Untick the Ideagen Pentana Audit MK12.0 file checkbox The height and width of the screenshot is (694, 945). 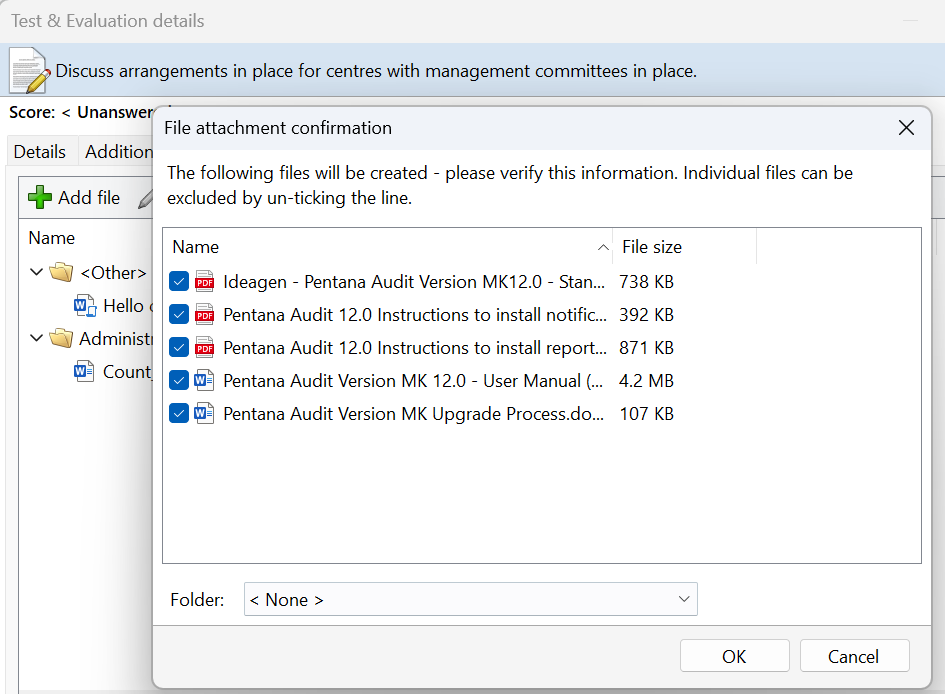point(179,281)
